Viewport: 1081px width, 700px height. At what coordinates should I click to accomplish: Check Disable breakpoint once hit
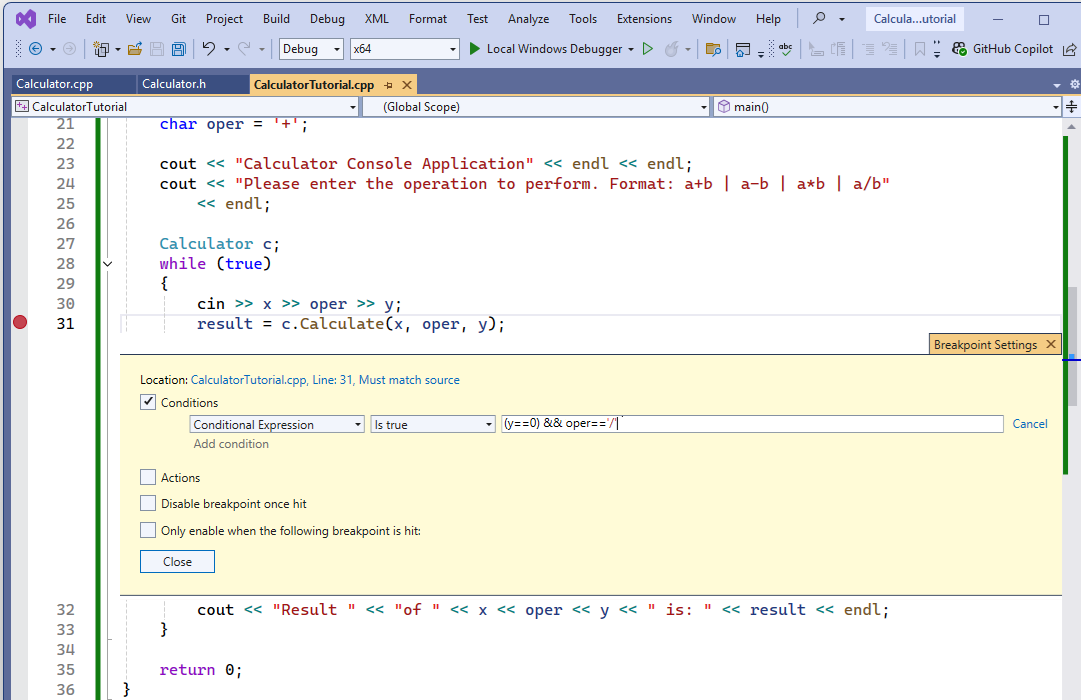(148, 503)
